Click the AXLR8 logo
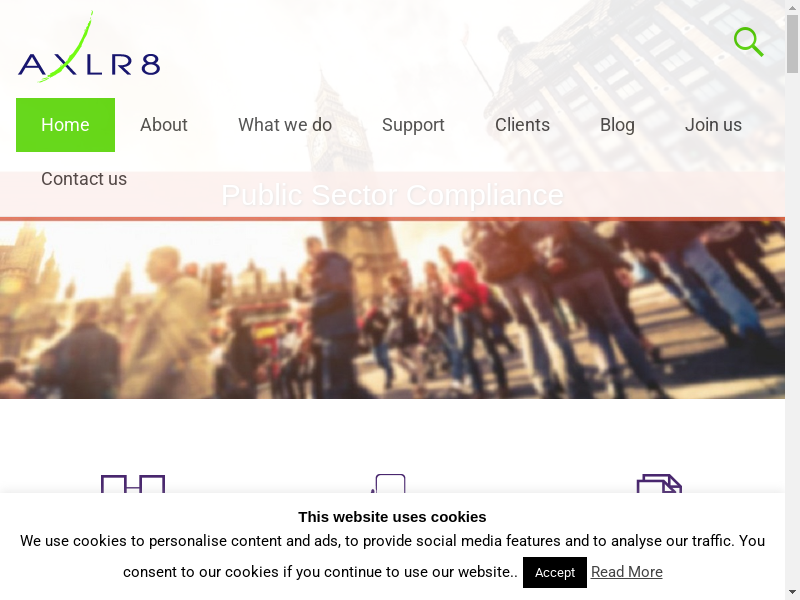800x600 pixels. 89,47
